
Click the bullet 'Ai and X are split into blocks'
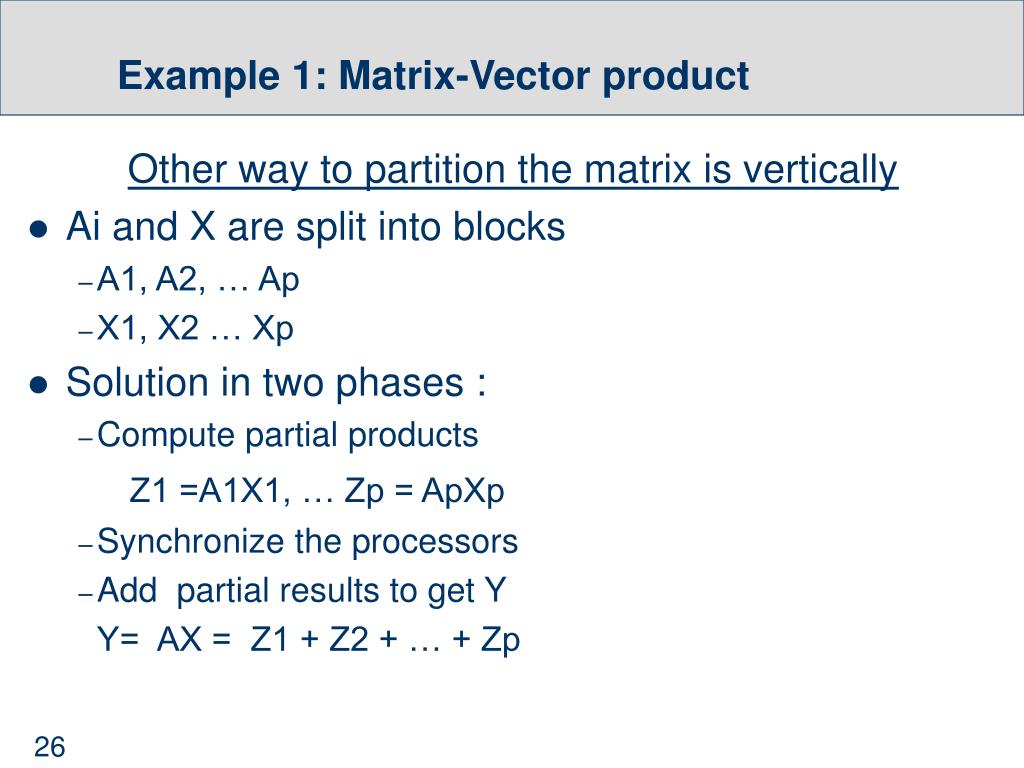click(315, 227)
